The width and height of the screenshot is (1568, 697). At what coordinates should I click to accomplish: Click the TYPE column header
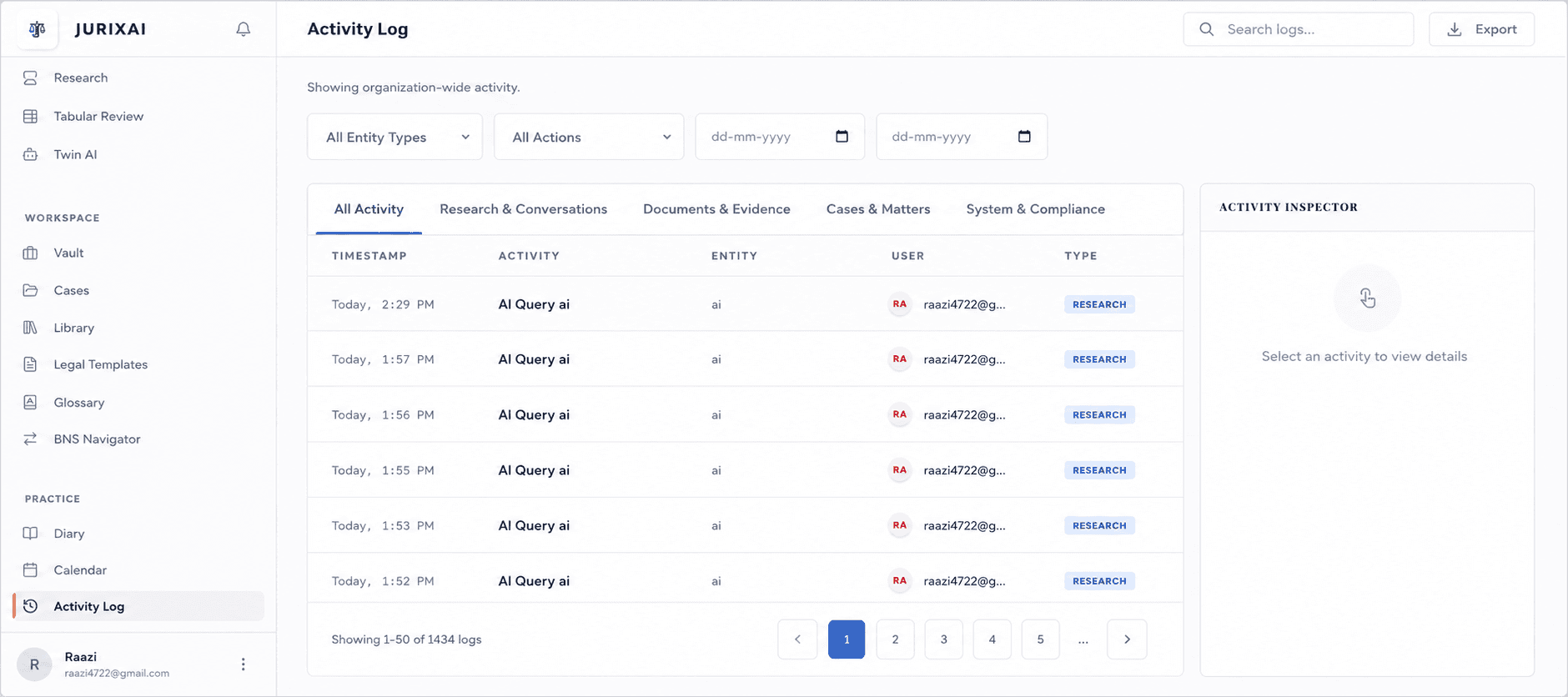1081,256
